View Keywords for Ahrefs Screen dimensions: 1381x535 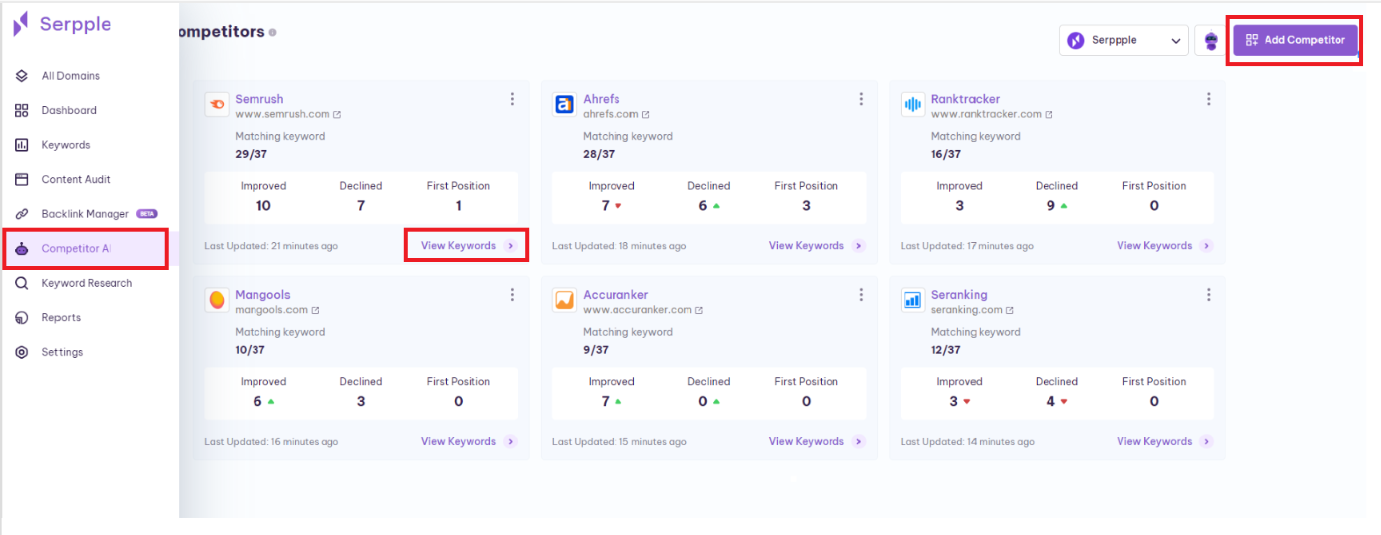click(816, 246)
